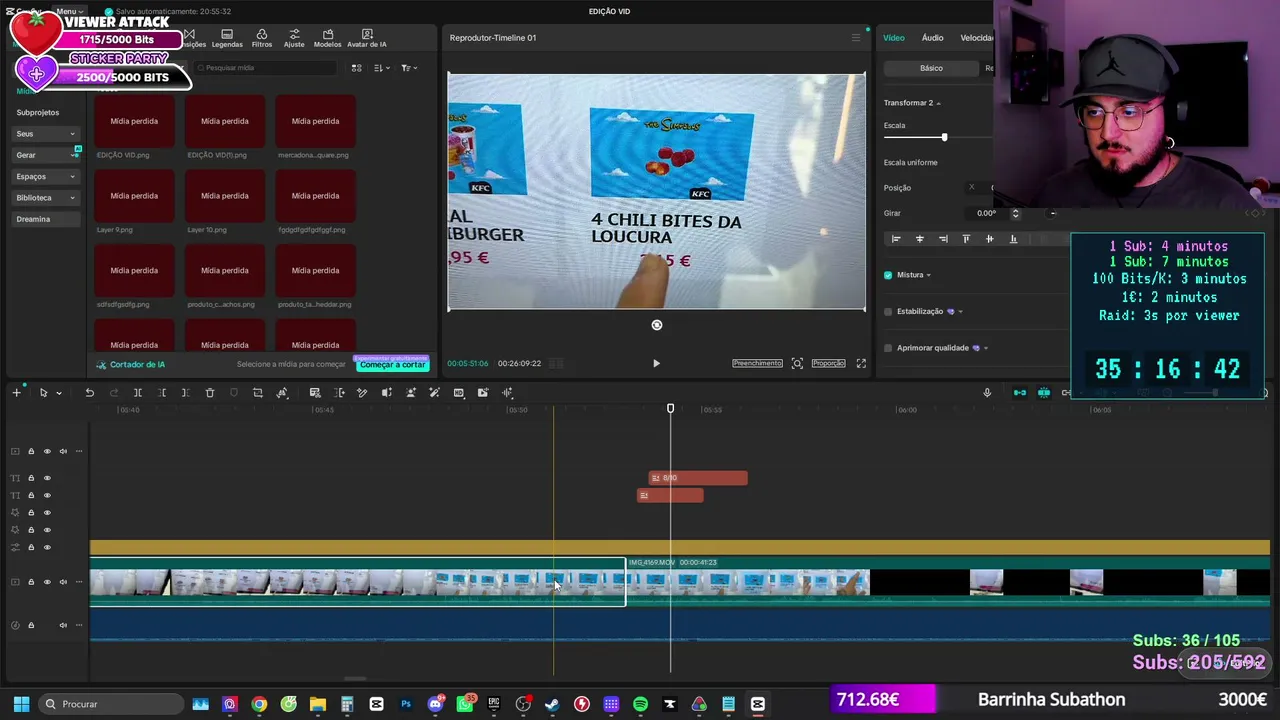Expand the Mistura options arrow

928,275
